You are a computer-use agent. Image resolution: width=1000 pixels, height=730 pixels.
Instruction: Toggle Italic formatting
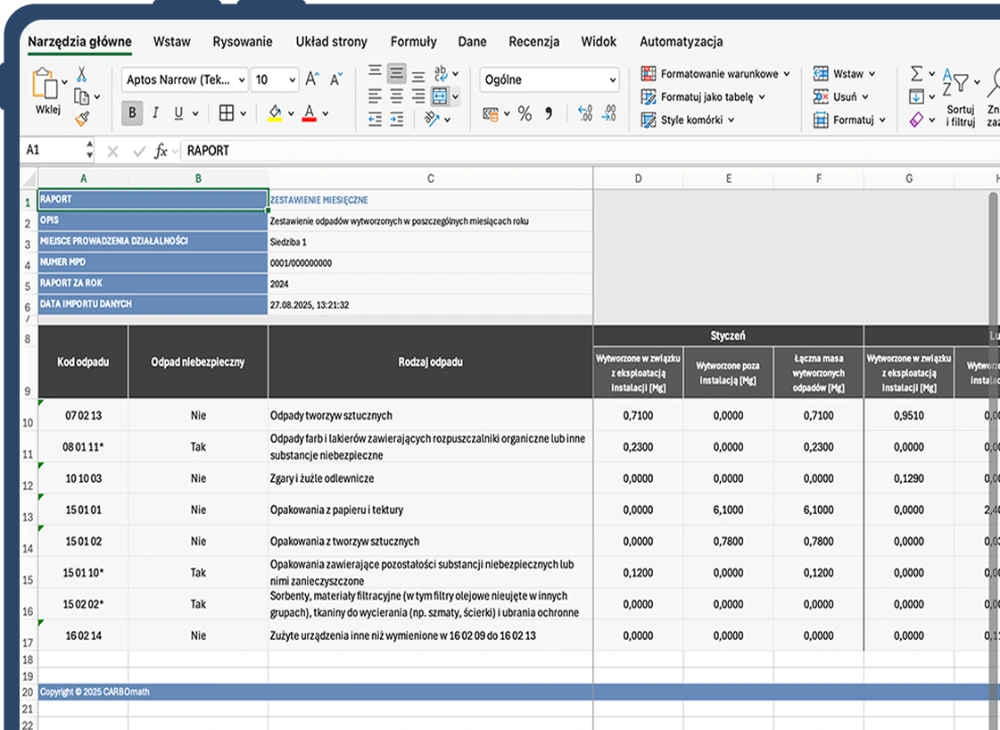[155, 113]
